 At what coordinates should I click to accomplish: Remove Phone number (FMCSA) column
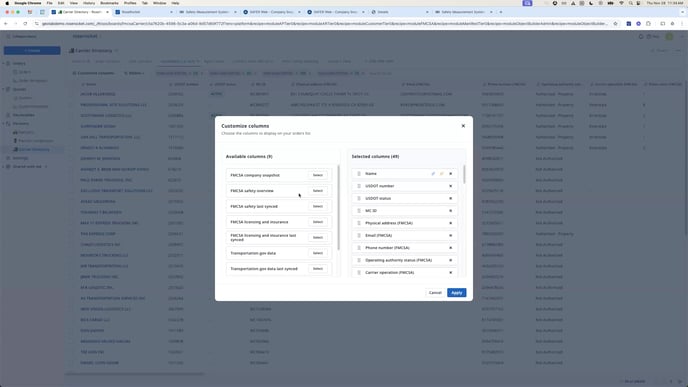pos(451,248)
